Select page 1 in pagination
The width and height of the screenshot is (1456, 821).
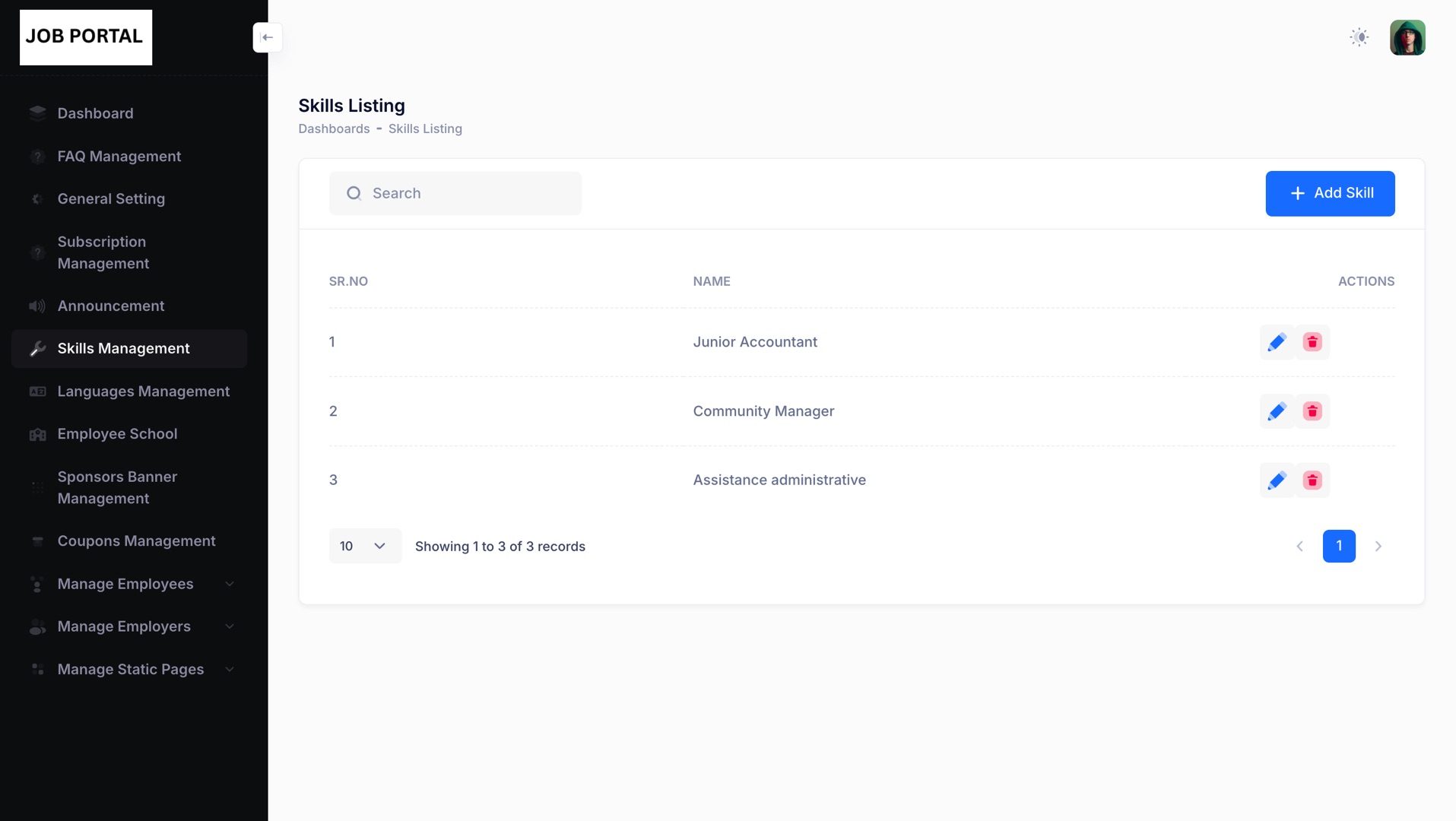[x=1338, y=546]
